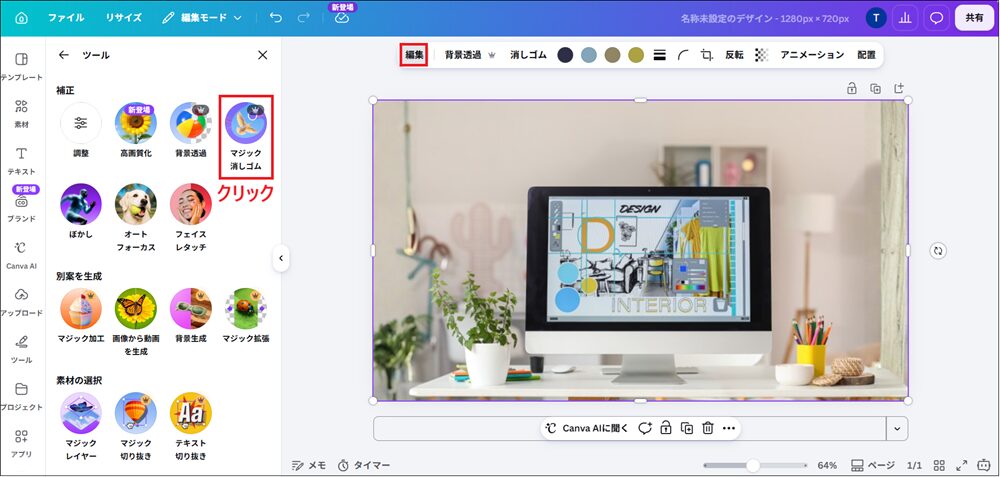Select the フェイスレタッチ tool
The width and height of the screenshot is (1000, 477).
pyautogui.click(x=191, y=218)
